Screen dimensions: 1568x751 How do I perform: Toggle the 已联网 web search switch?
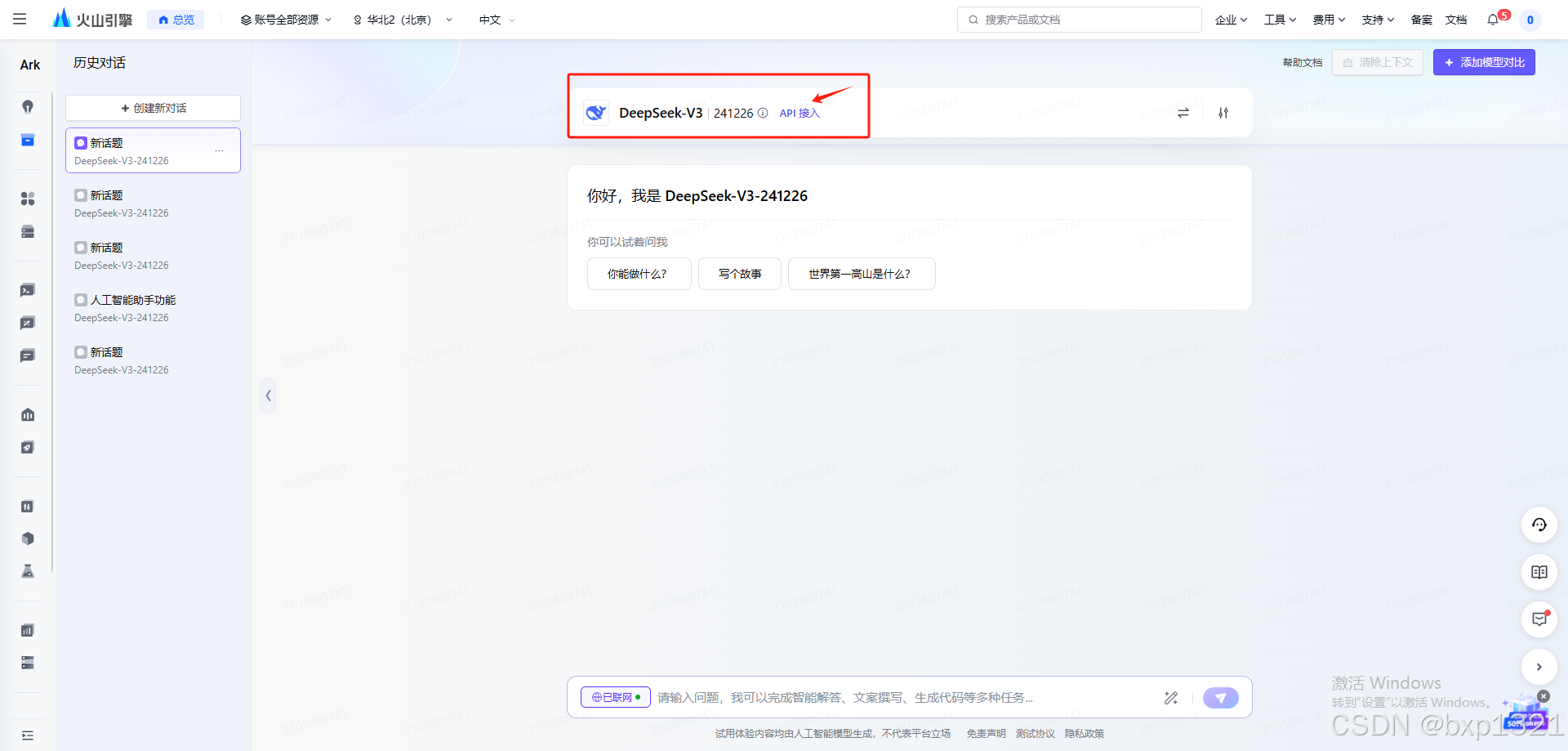pos(616,697)
